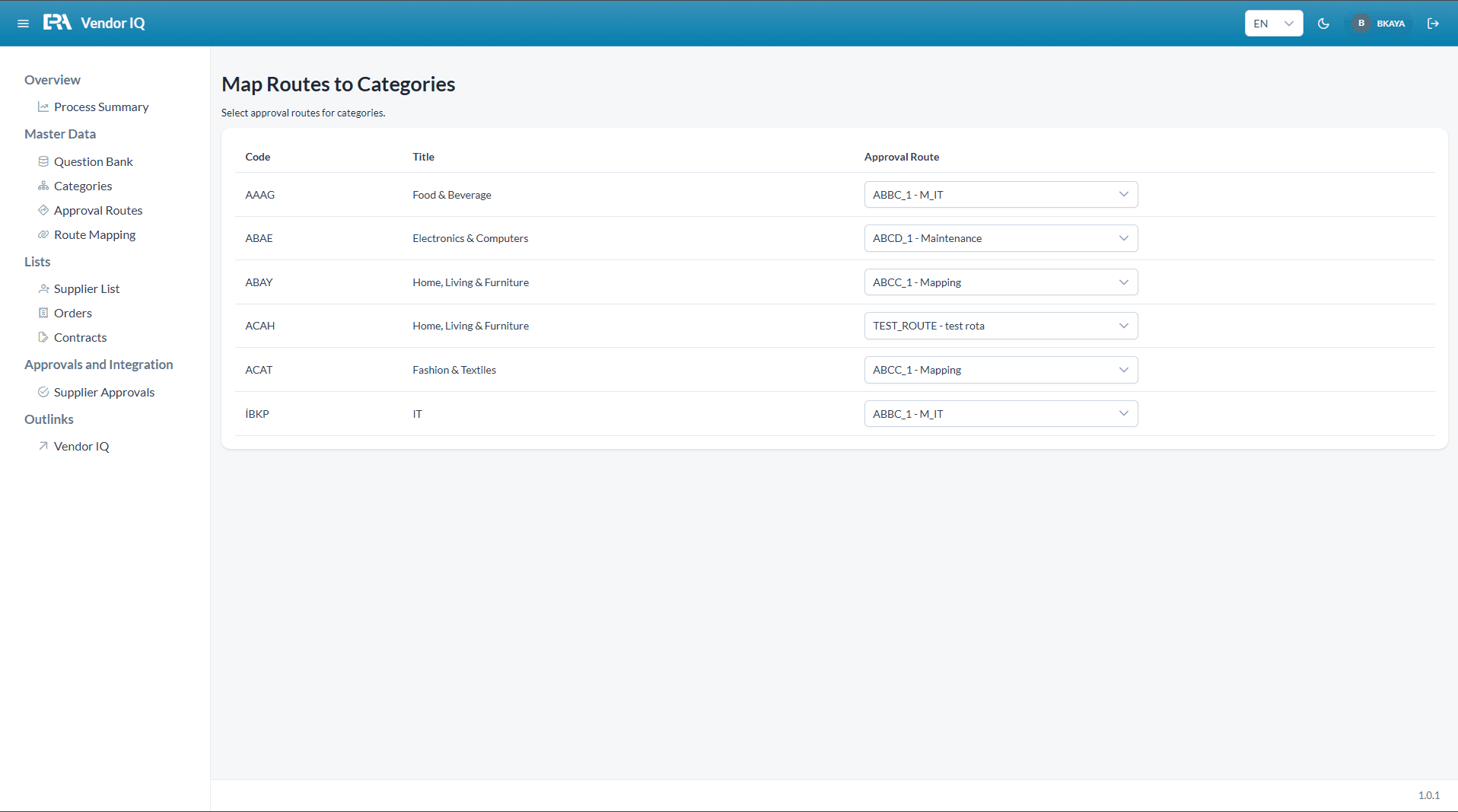
Task: Click the Title column header
Action: pos(423,157)
